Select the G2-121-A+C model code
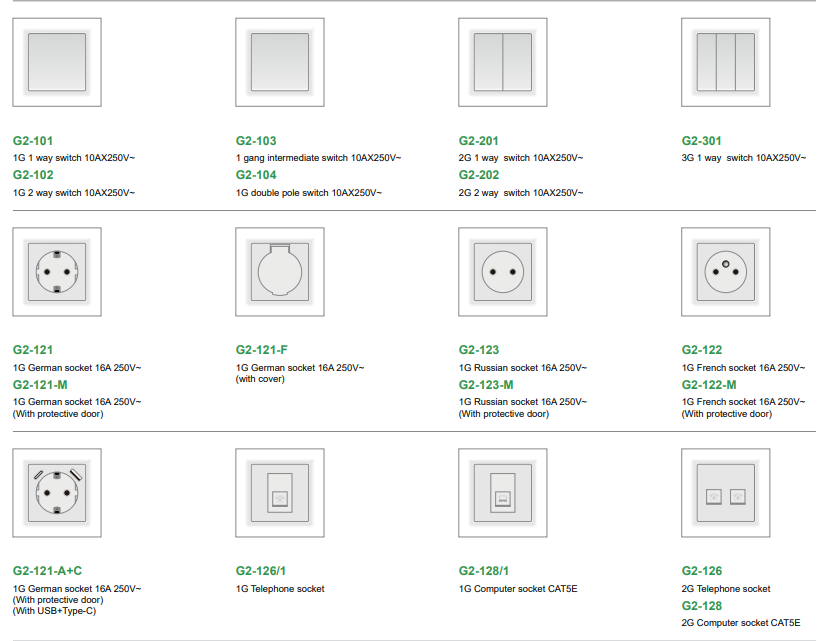The width and height of the screenshot is (818, 641). pos(47,571)
